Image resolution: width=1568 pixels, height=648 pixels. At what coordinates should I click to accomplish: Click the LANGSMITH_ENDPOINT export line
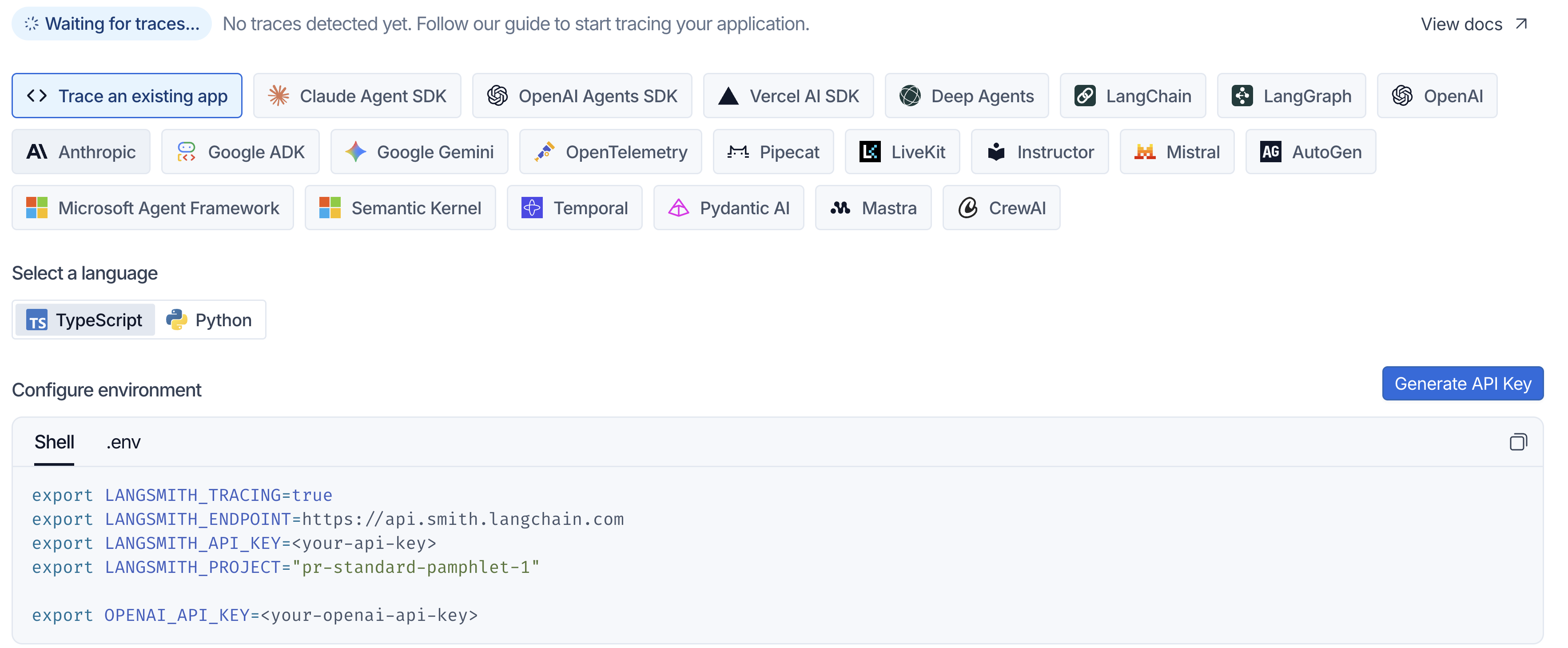(328, 519)
